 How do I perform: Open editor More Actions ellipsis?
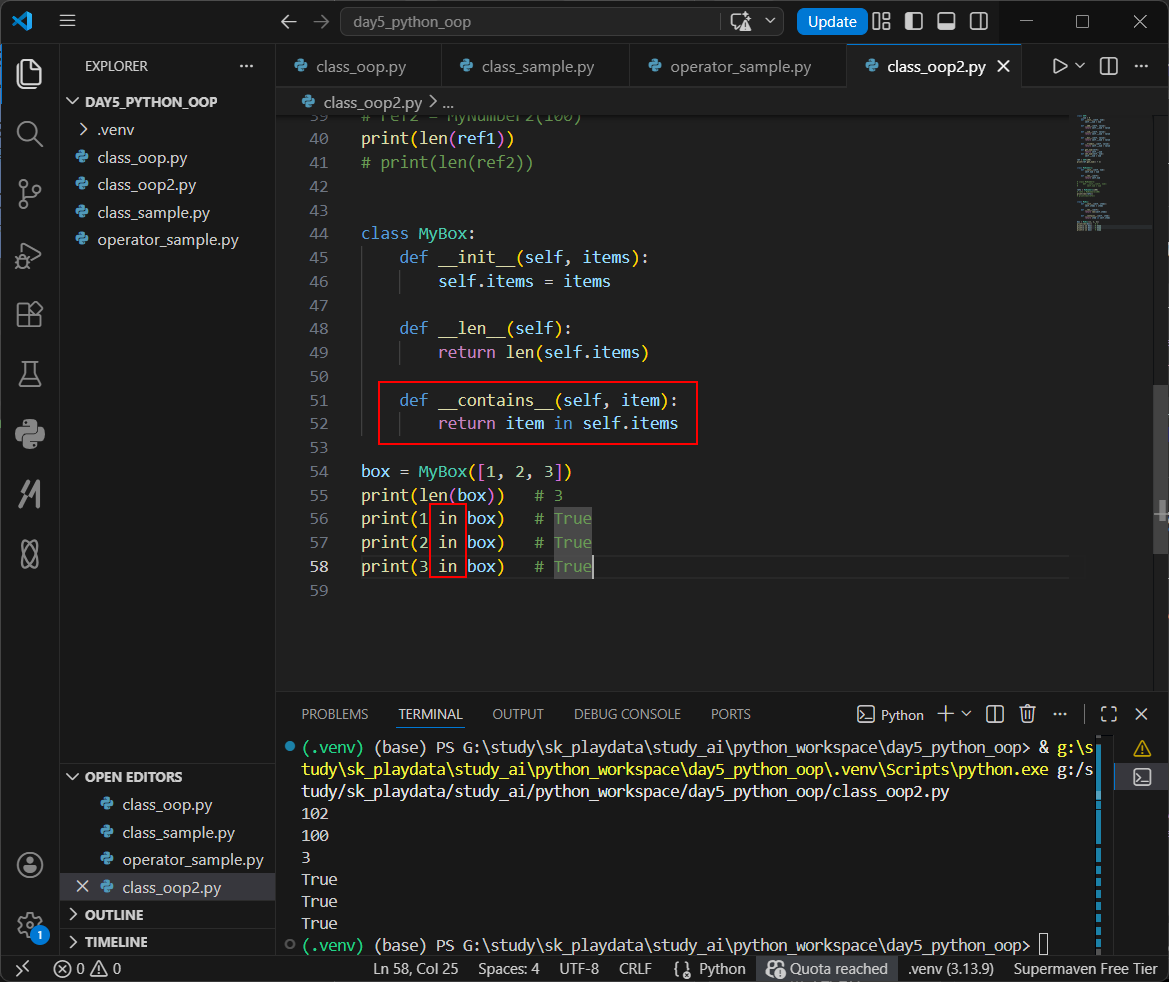point(1141,66)
